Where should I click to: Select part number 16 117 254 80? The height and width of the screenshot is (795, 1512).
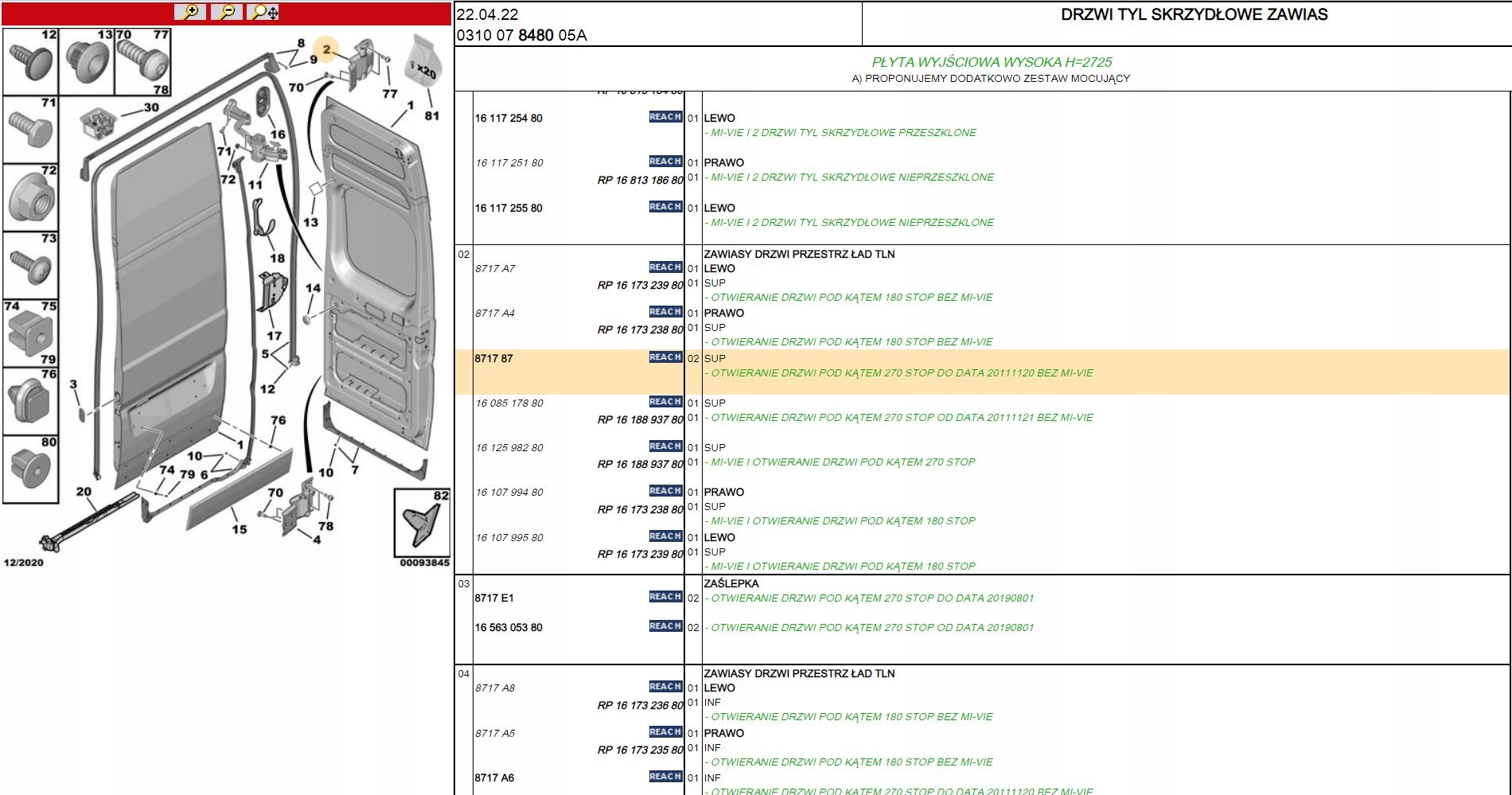pos(509,119)
